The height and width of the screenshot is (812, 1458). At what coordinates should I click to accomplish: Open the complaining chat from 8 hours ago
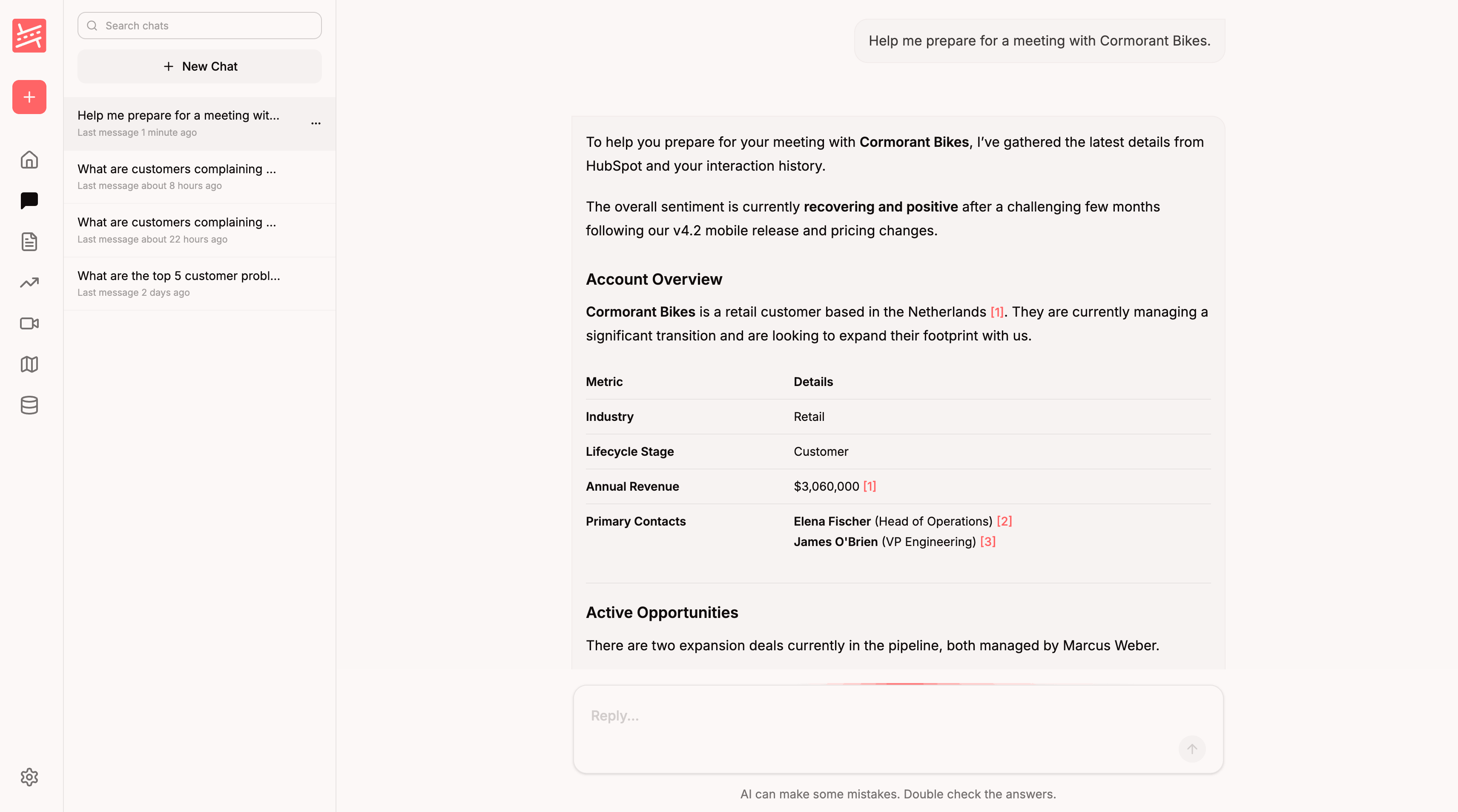(200, 177)
